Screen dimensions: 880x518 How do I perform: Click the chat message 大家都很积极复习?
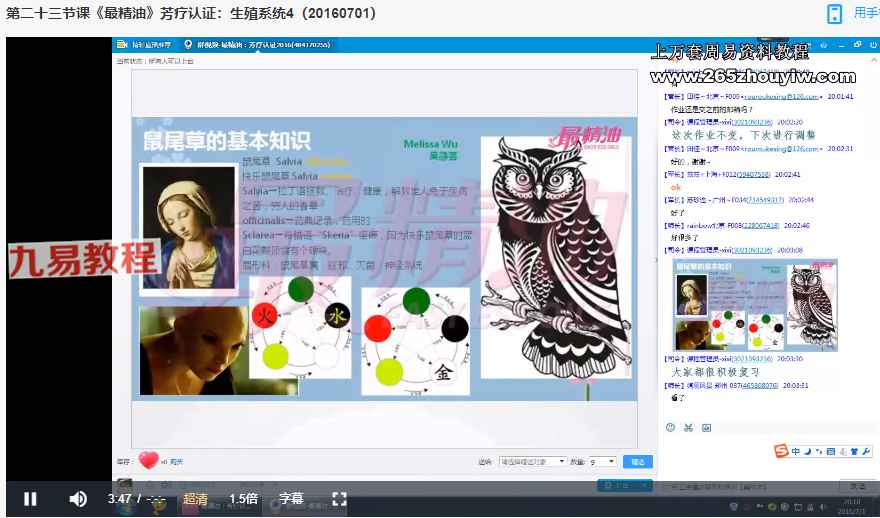coord(716,372)
